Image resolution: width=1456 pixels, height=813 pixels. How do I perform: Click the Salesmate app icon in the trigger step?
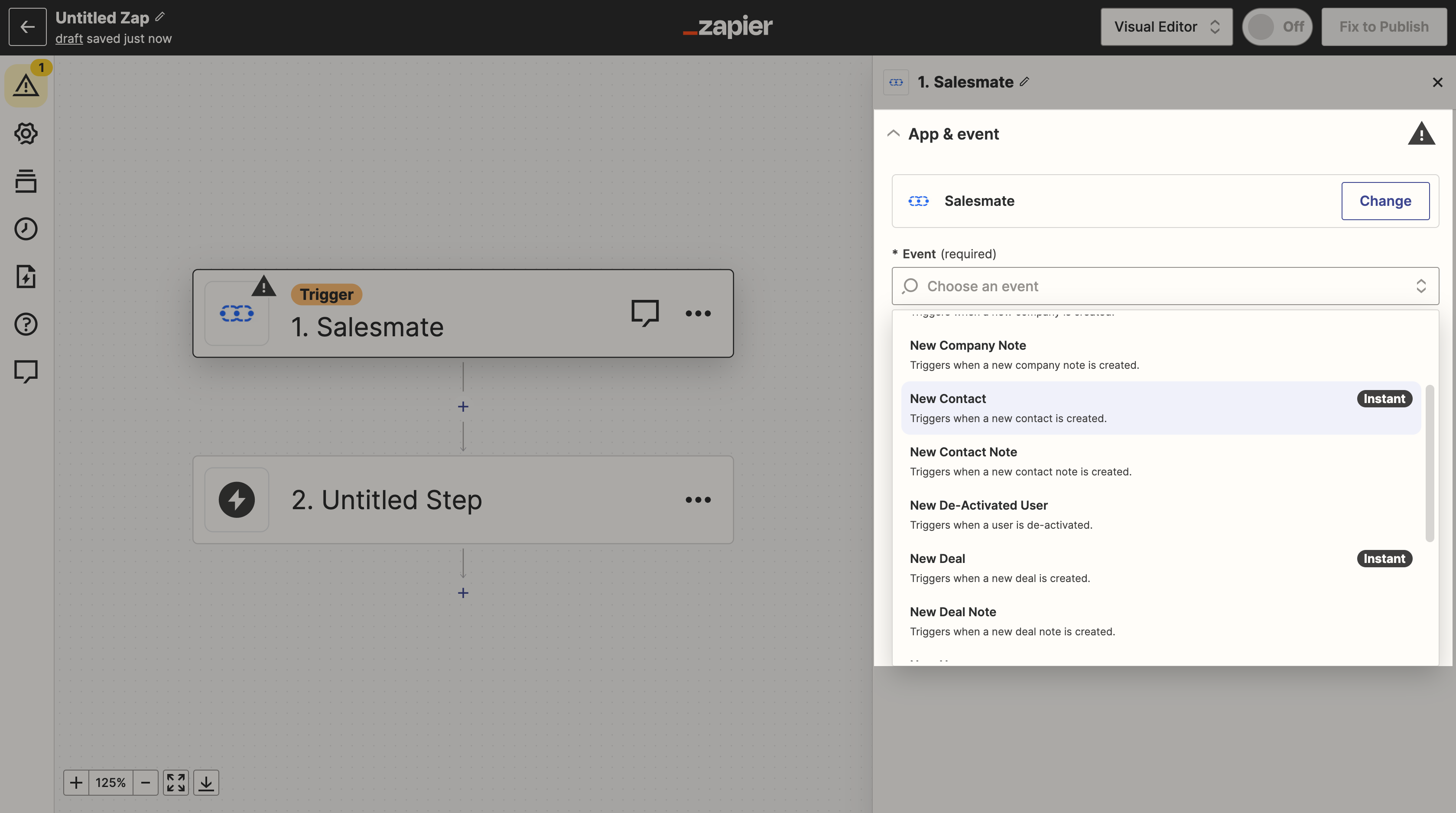click(236, 313)
